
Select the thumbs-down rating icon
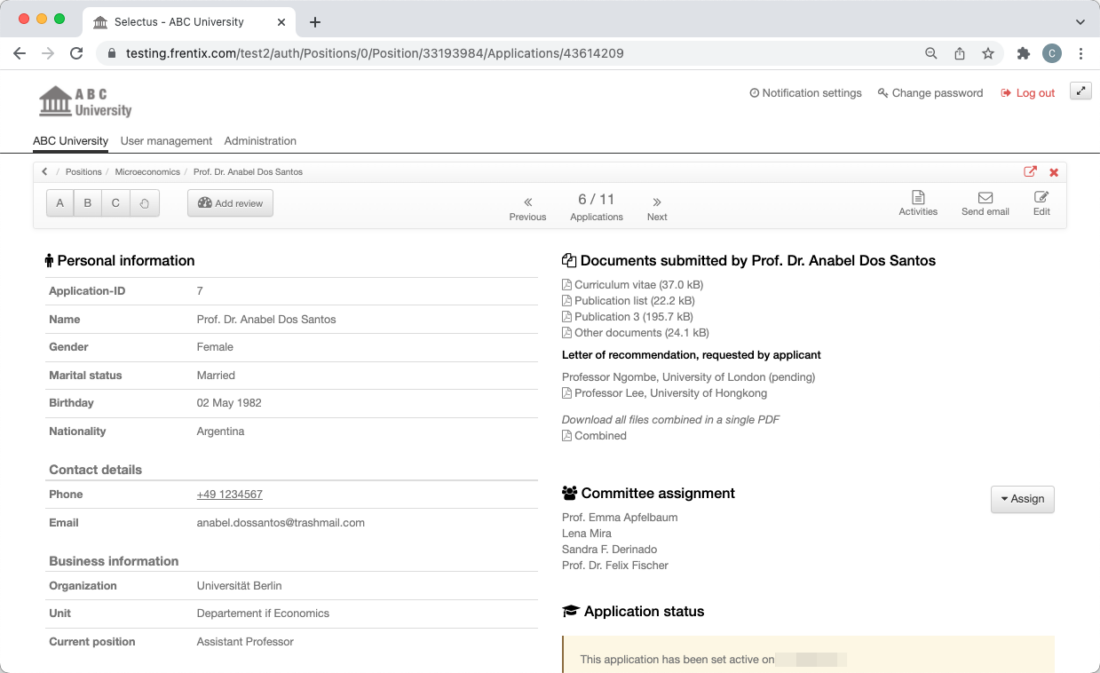[x=142, y=202]
